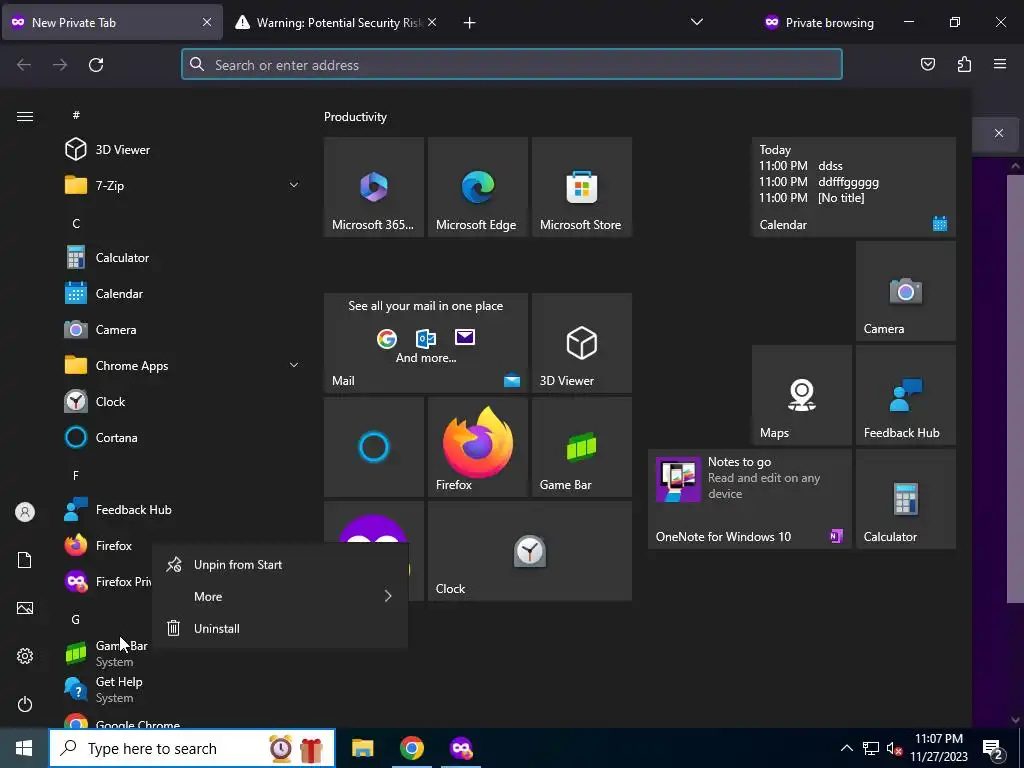This screenshot has width=1024, height=768.
Task: Jump to the C letter header
Action: tap(76, 223)
